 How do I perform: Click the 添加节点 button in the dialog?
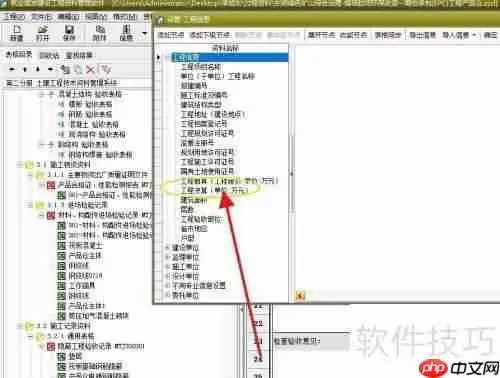click(171, 35)
